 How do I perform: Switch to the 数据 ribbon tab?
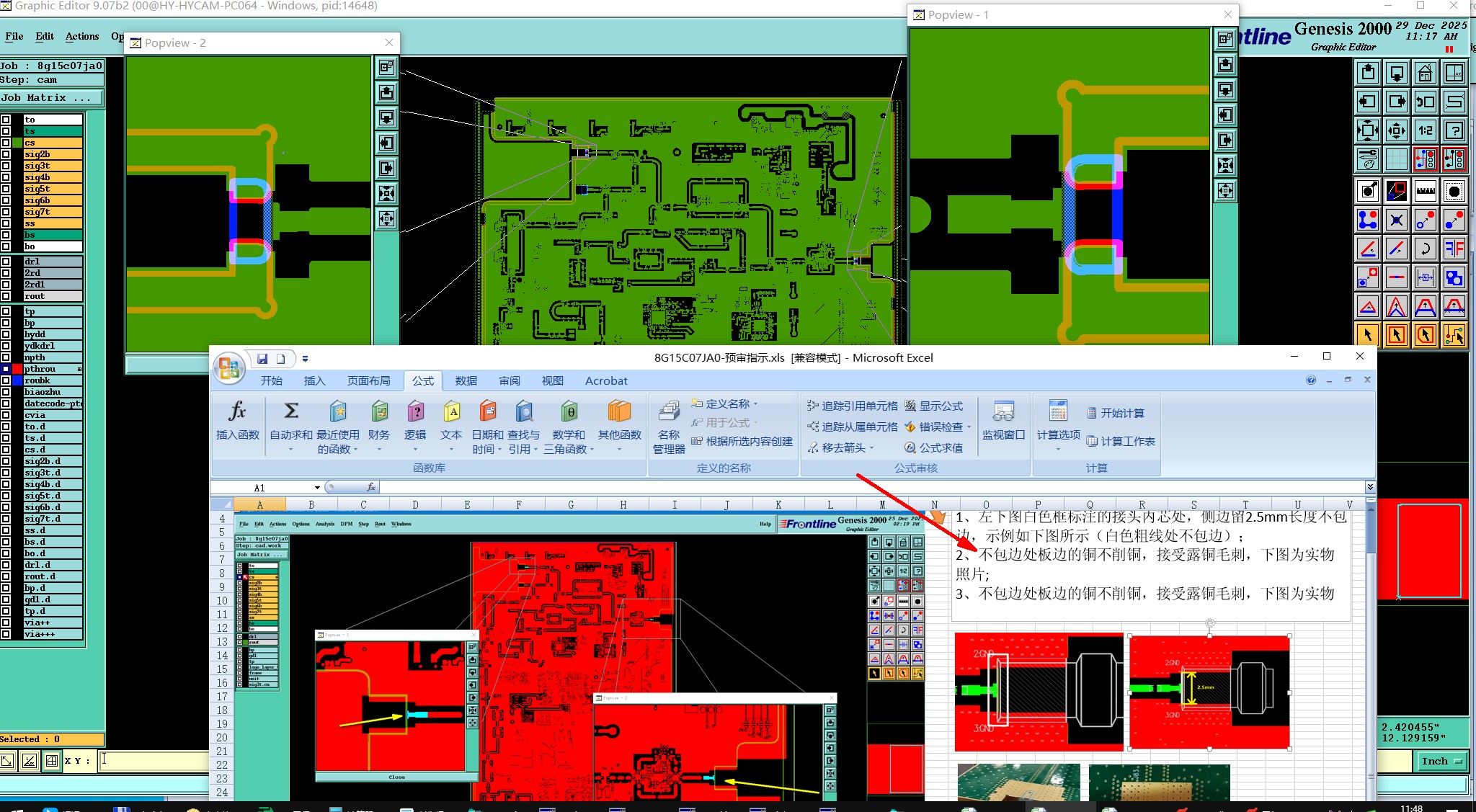point(466,380)
